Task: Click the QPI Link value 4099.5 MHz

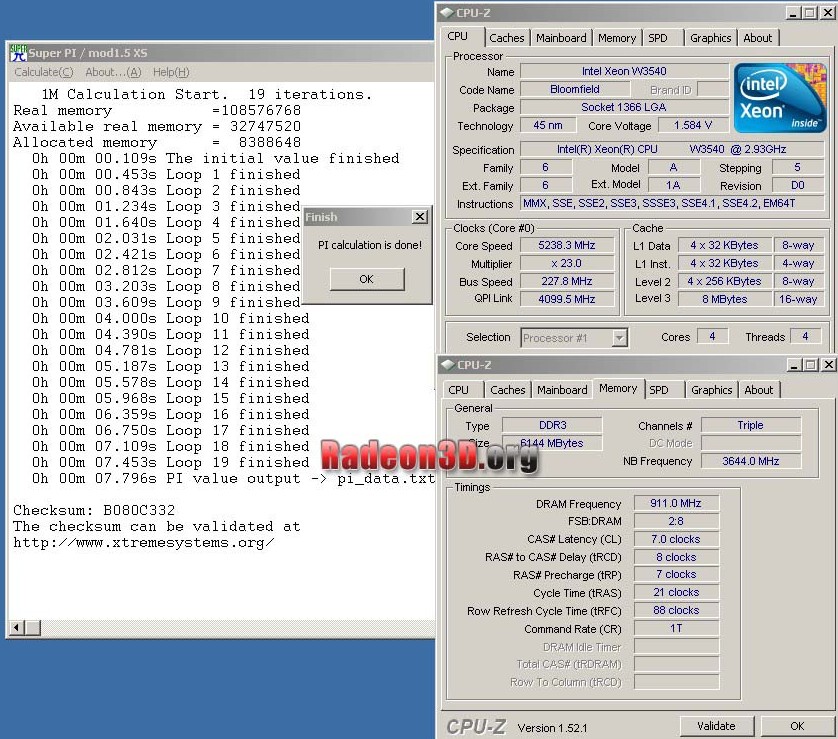Action: pyautogui.click(x=567, y=299)
